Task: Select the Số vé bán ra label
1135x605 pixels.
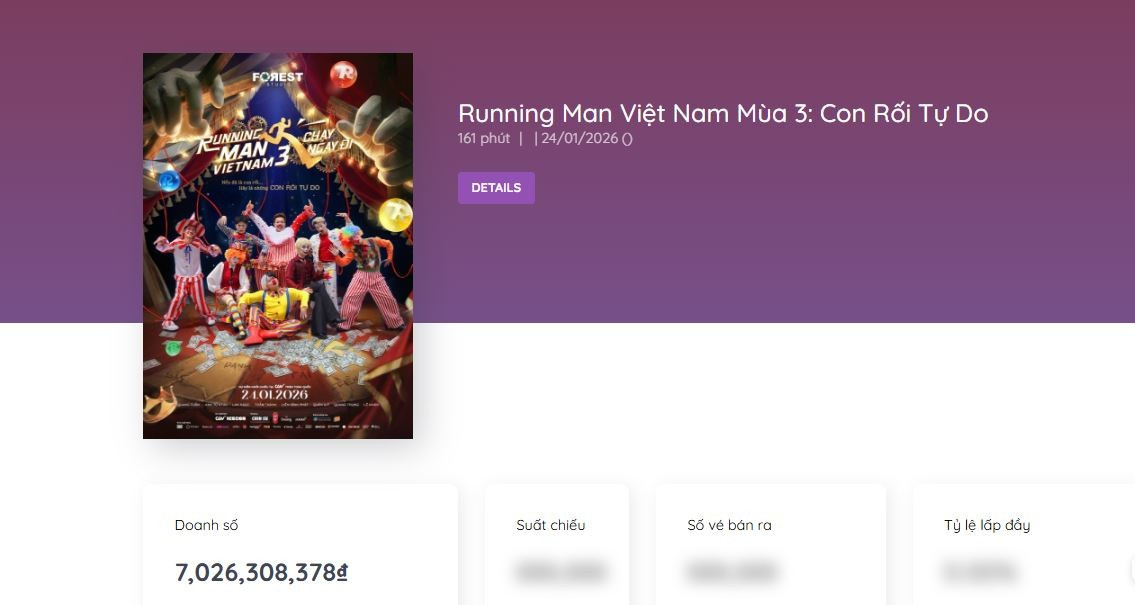Action: [730, 525]
